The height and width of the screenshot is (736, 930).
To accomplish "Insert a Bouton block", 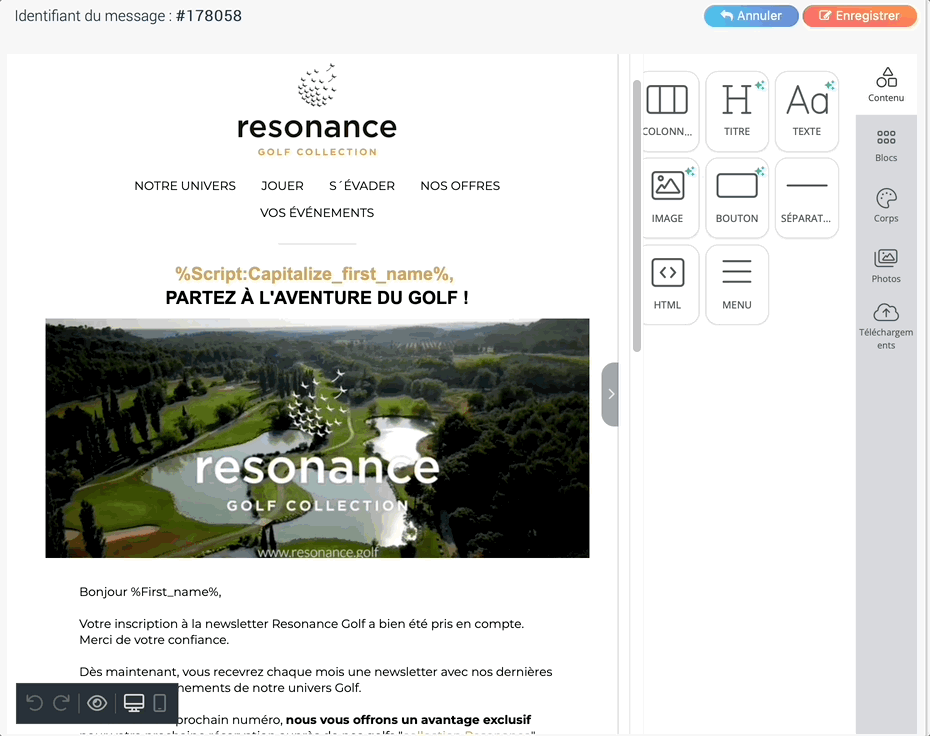I will point(737,198).
